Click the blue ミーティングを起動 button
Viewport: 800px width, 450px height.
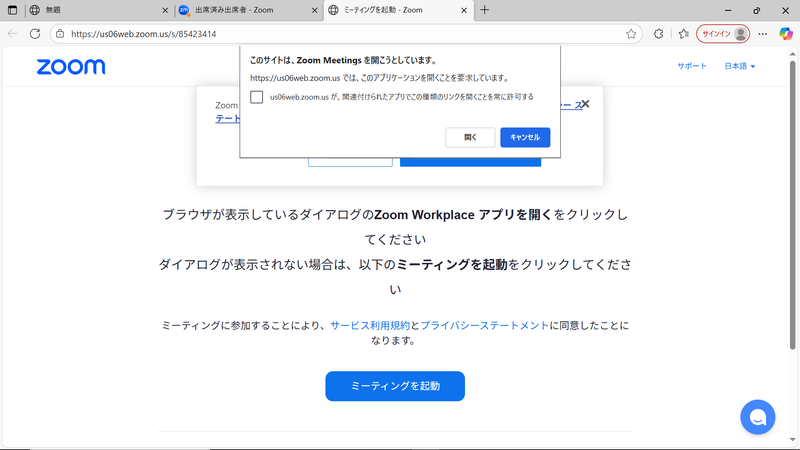click(x=395, y=386)
